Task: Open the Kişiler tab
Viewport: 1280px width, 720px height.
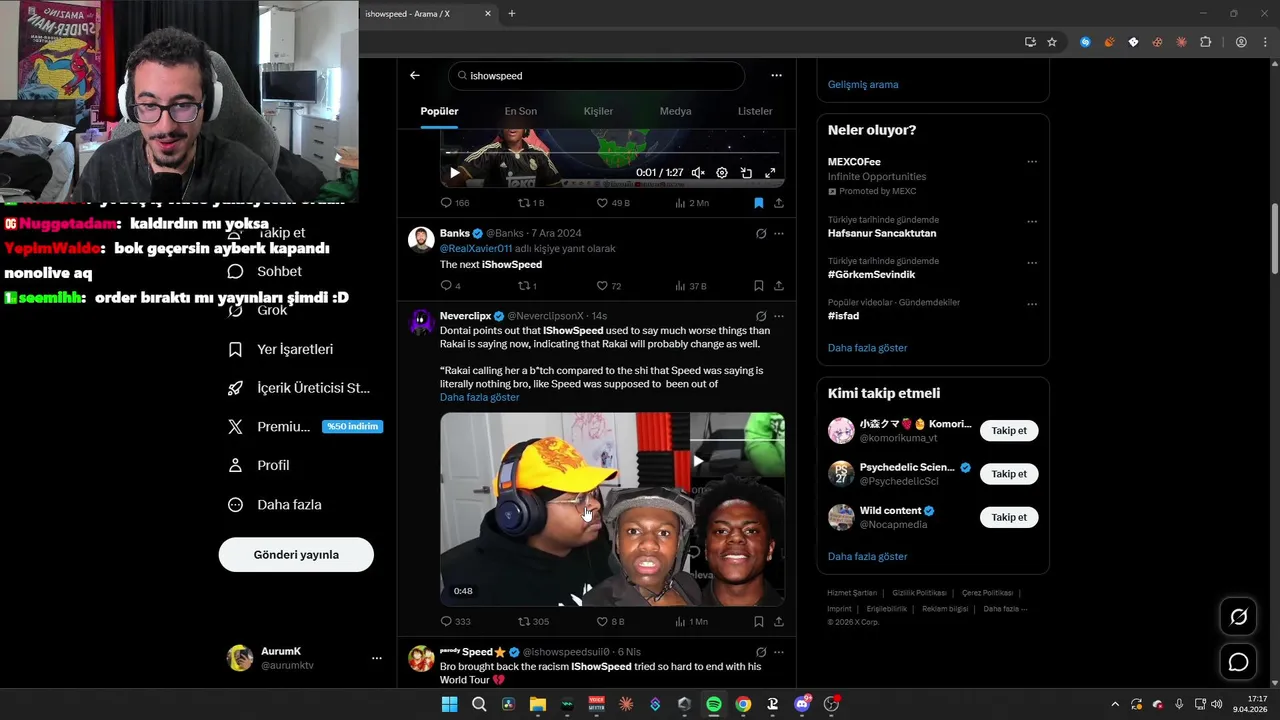Action: pos(598,111)
